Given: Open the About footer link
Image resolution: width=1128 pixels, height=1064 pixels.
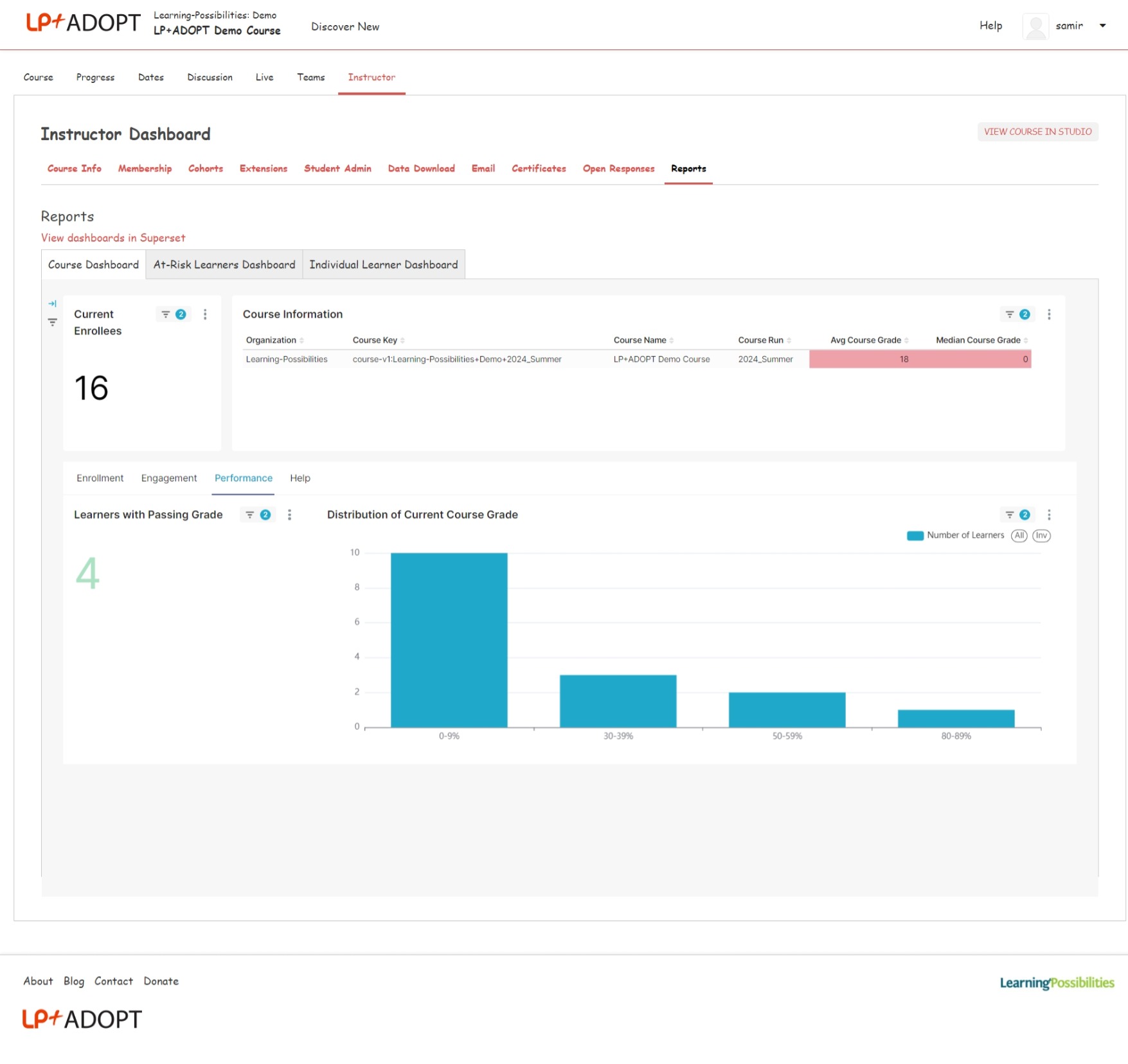Looking at the screenshot, I should (x=38, y=982).
